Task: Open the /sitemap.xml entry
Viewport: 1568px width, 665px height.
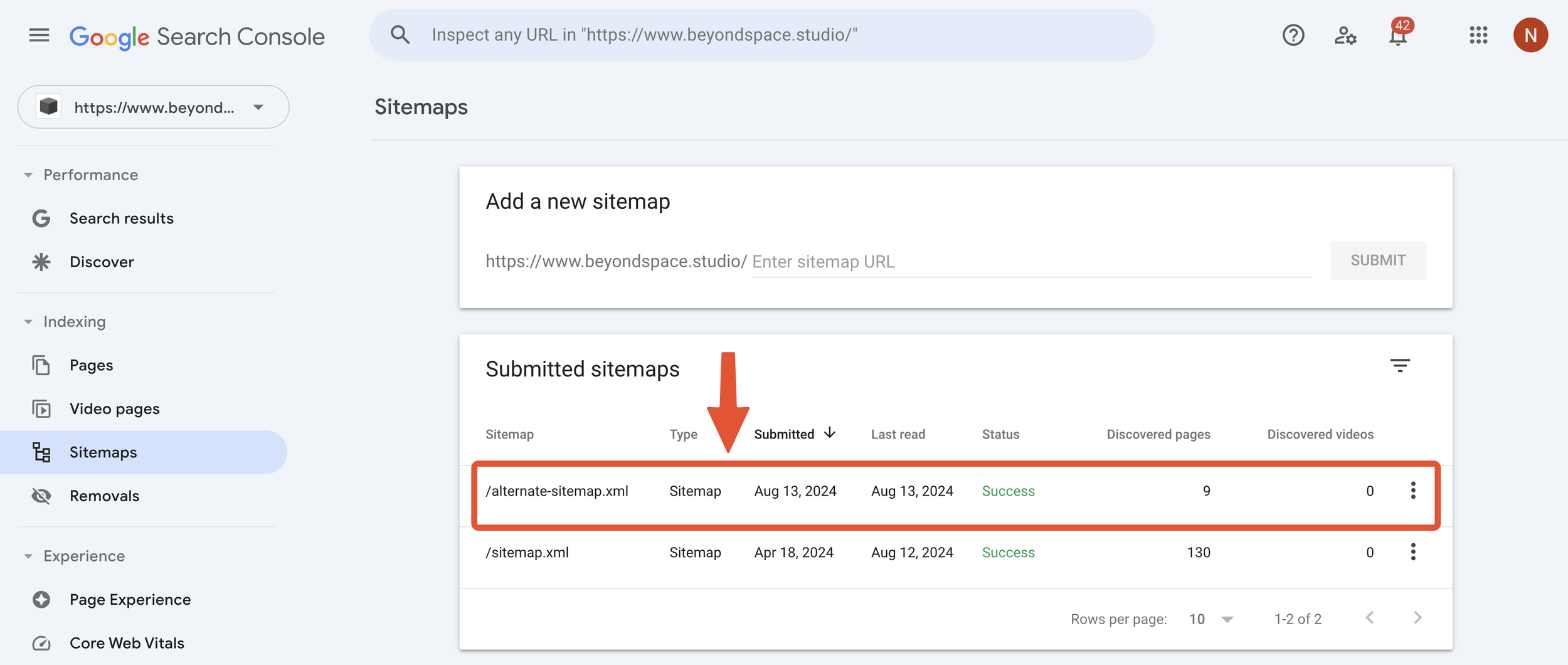Action: click(x=527, y=553)
